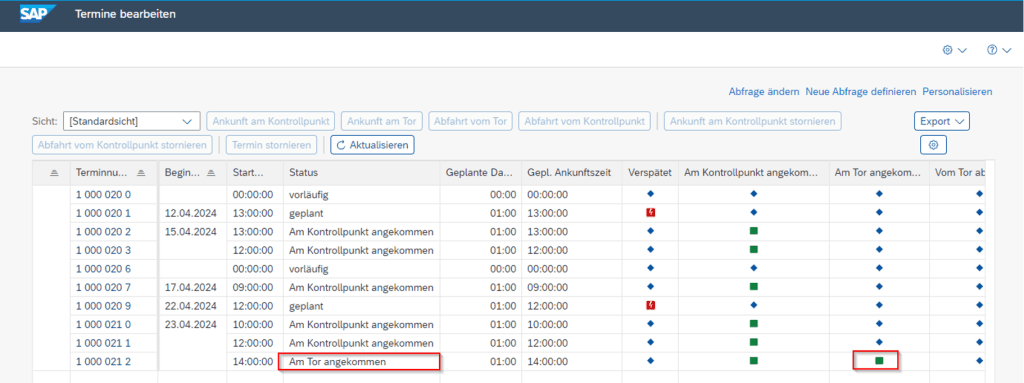This screenshot has height=383, width=1024.
Task: Open the help question mark menu
Action: [x=999, y=50]
